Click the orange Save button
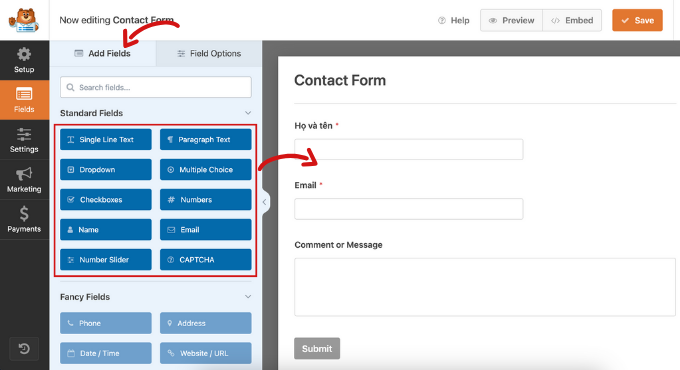 tap(637, 20)
